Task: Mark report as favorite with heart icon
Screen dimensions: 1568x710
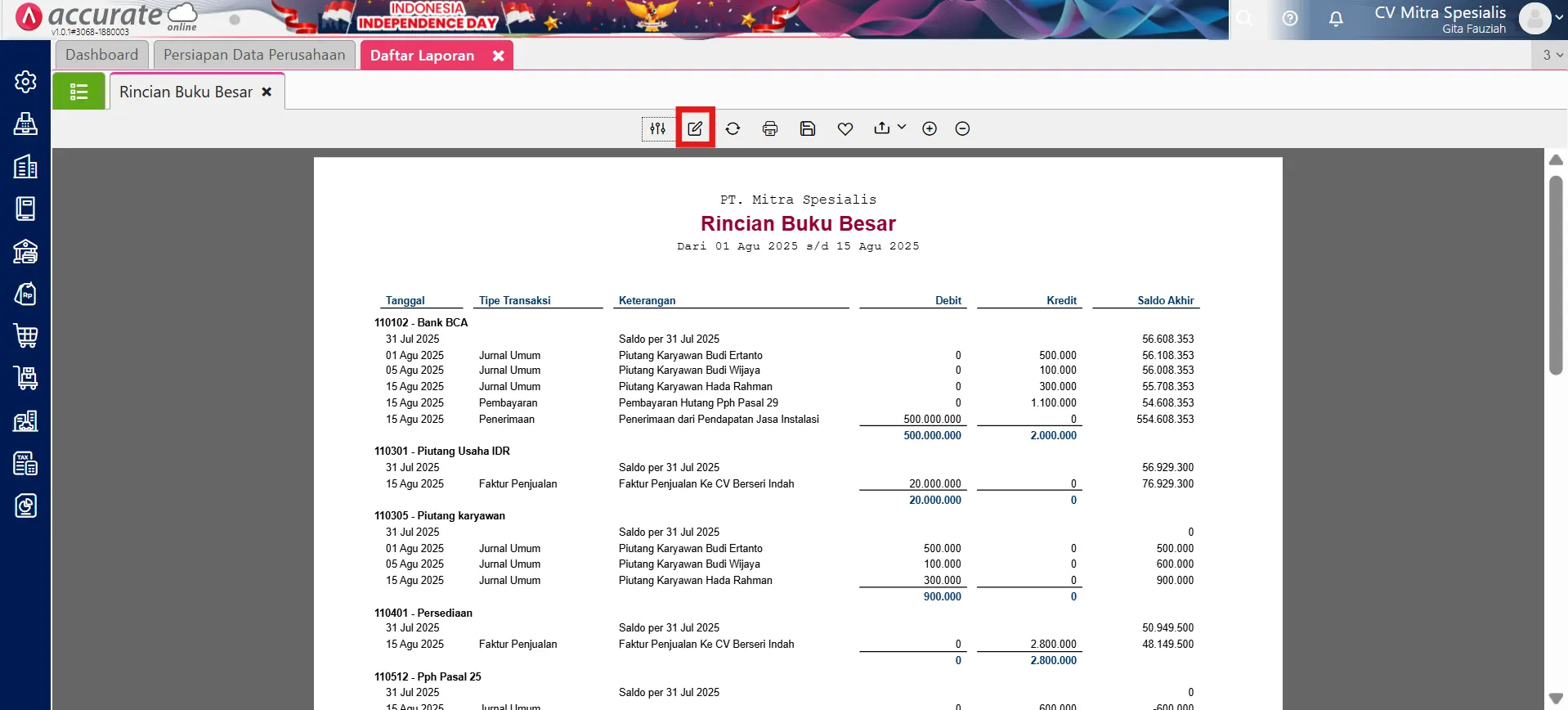Action: point(845,128)
